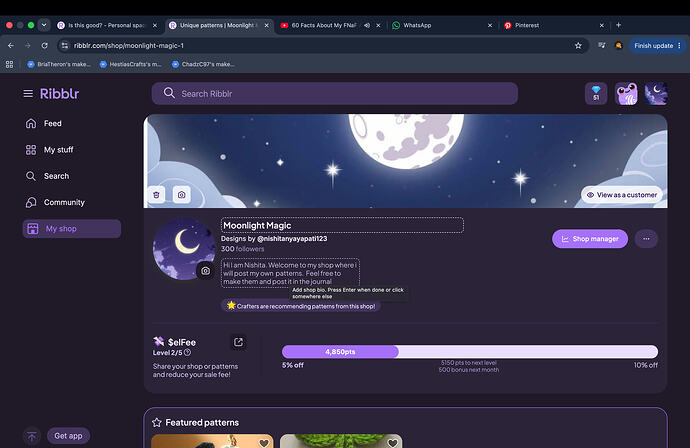The image size is (690, 448).
Task: Mute audio on the YouTube tab
Action: (x=367, y=26)
